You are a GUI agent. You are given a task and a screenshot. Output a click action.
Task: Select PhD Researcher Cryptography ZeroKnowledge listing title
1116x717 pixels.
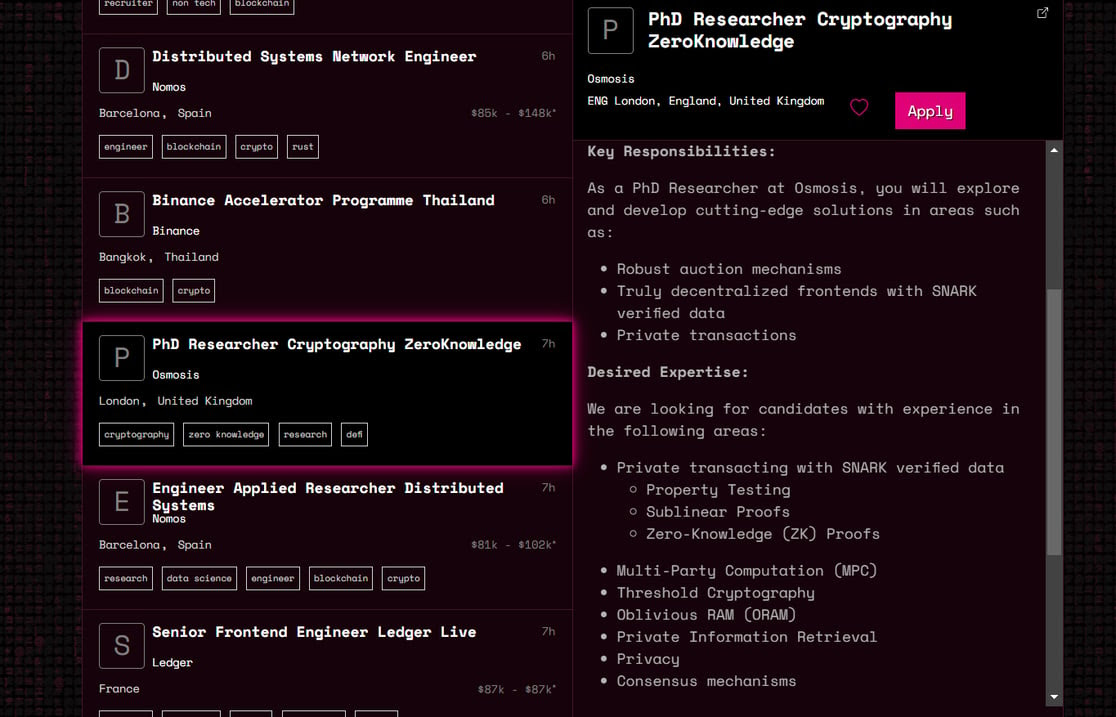337,345
